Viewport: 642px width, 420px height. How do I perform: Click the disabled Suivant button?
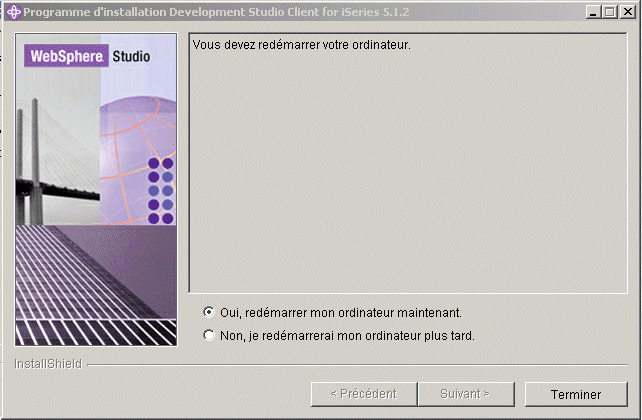466,394
